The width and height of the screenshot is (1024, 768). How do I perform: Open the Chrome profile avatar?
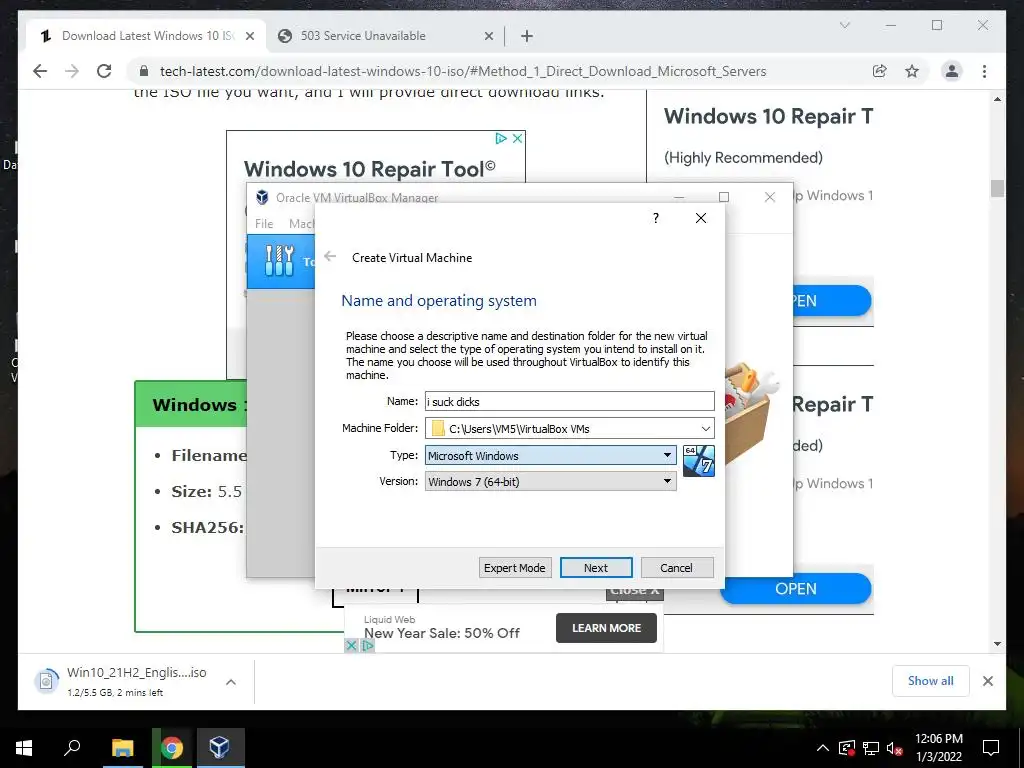(x=952, y=71)
